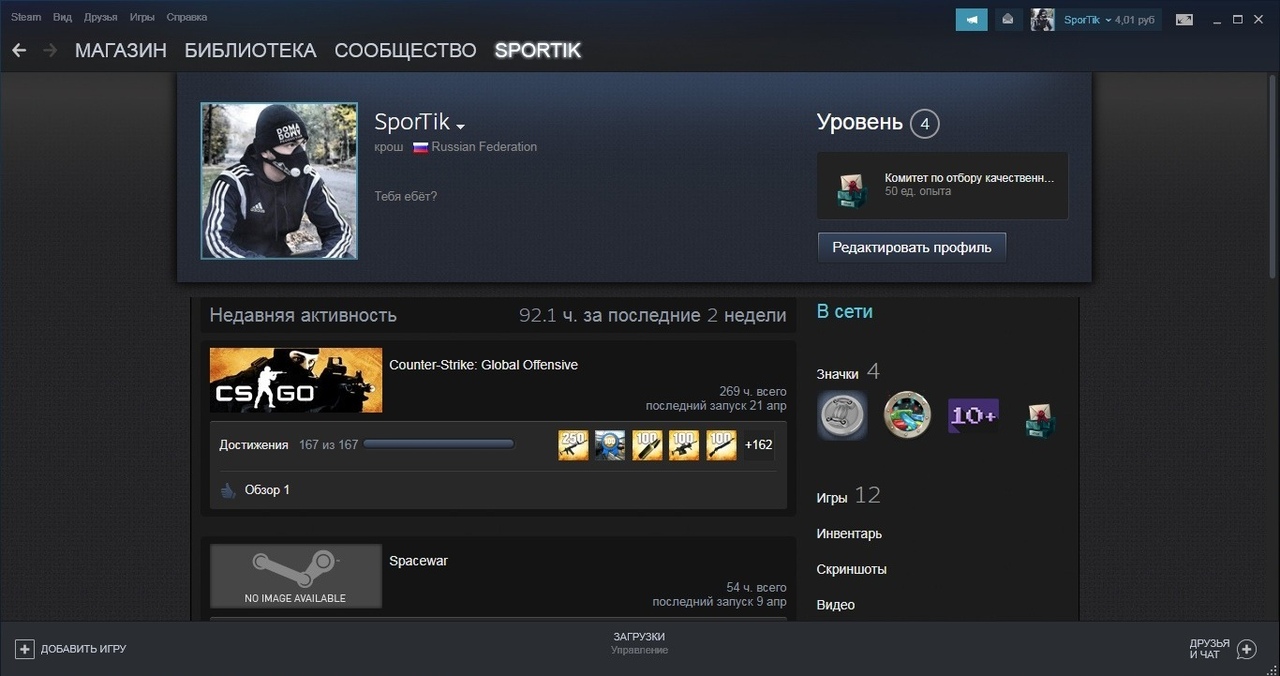Open the Друзья menu
This screenshot has height=676, width=1280.
(x=100, y=17)
